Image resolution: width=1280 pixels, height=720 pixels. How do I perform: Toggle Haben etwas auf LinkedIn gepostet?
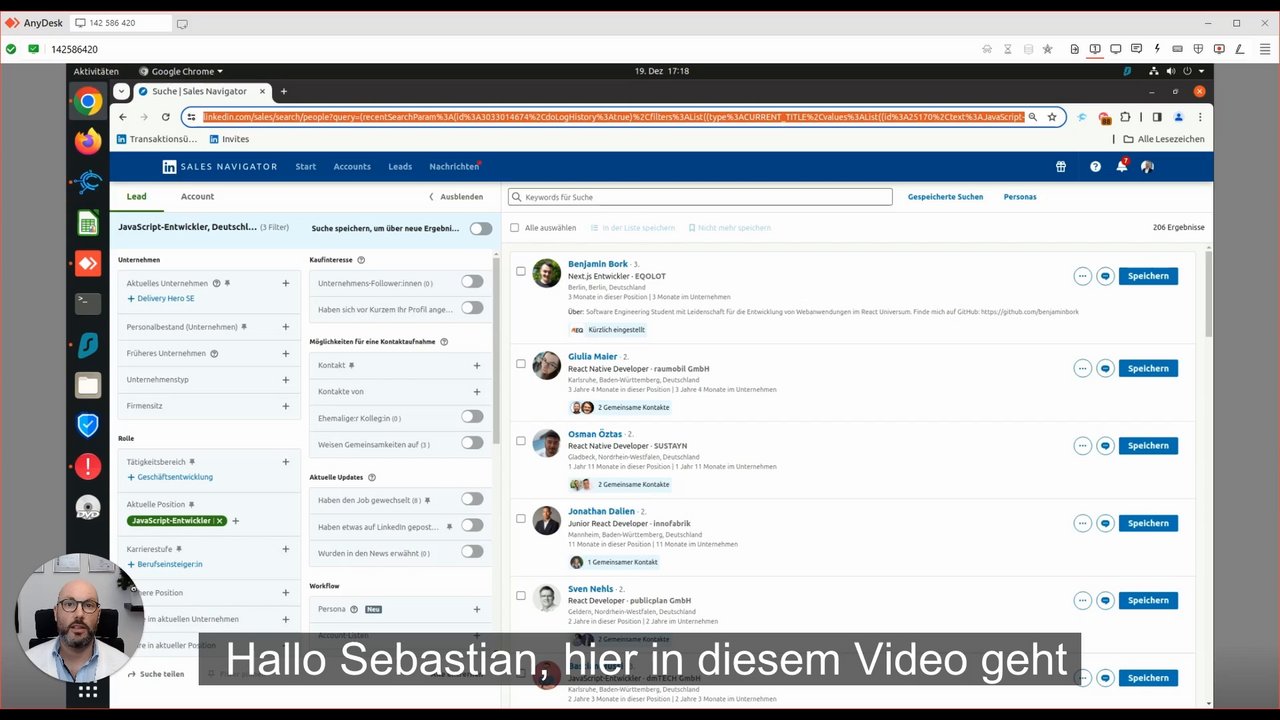(472, 525)
